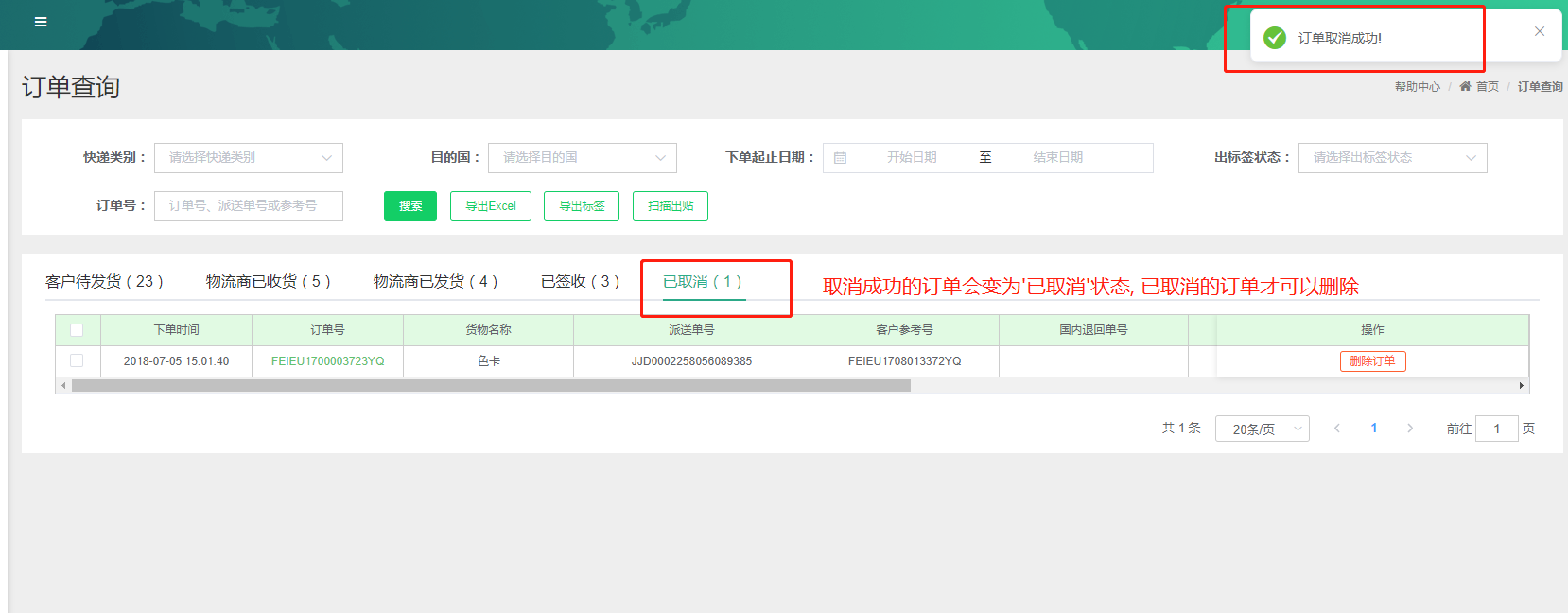Open the hamburger menu icon
Viewport: 1568px width, 613px height.
coord(41,22)
